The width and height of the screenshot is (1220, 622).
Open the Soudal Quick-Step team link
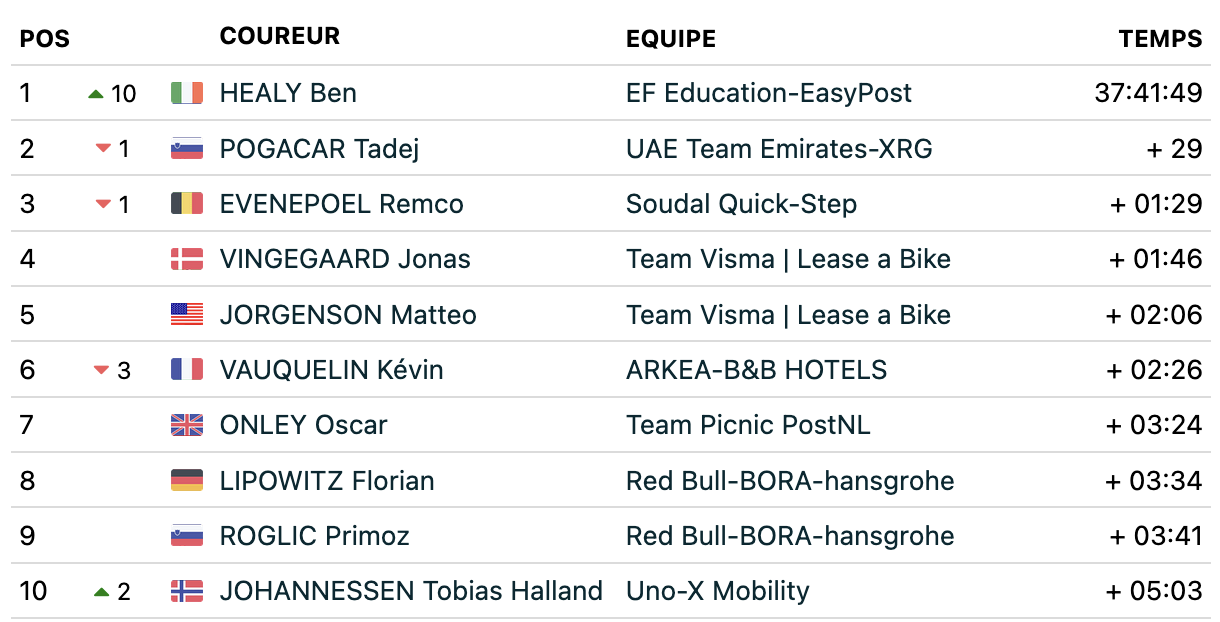(x=741, y=204)
